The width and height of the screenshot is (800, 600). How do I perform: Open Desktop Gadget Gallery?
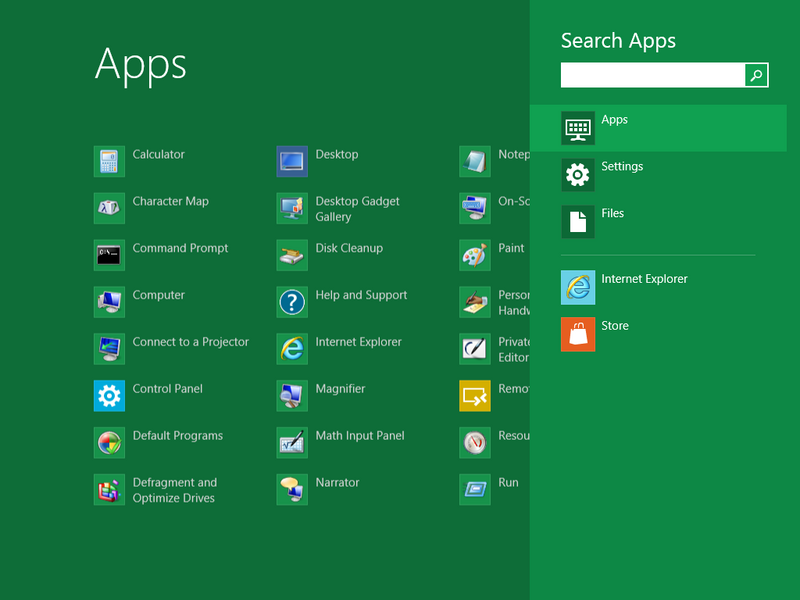292,208
